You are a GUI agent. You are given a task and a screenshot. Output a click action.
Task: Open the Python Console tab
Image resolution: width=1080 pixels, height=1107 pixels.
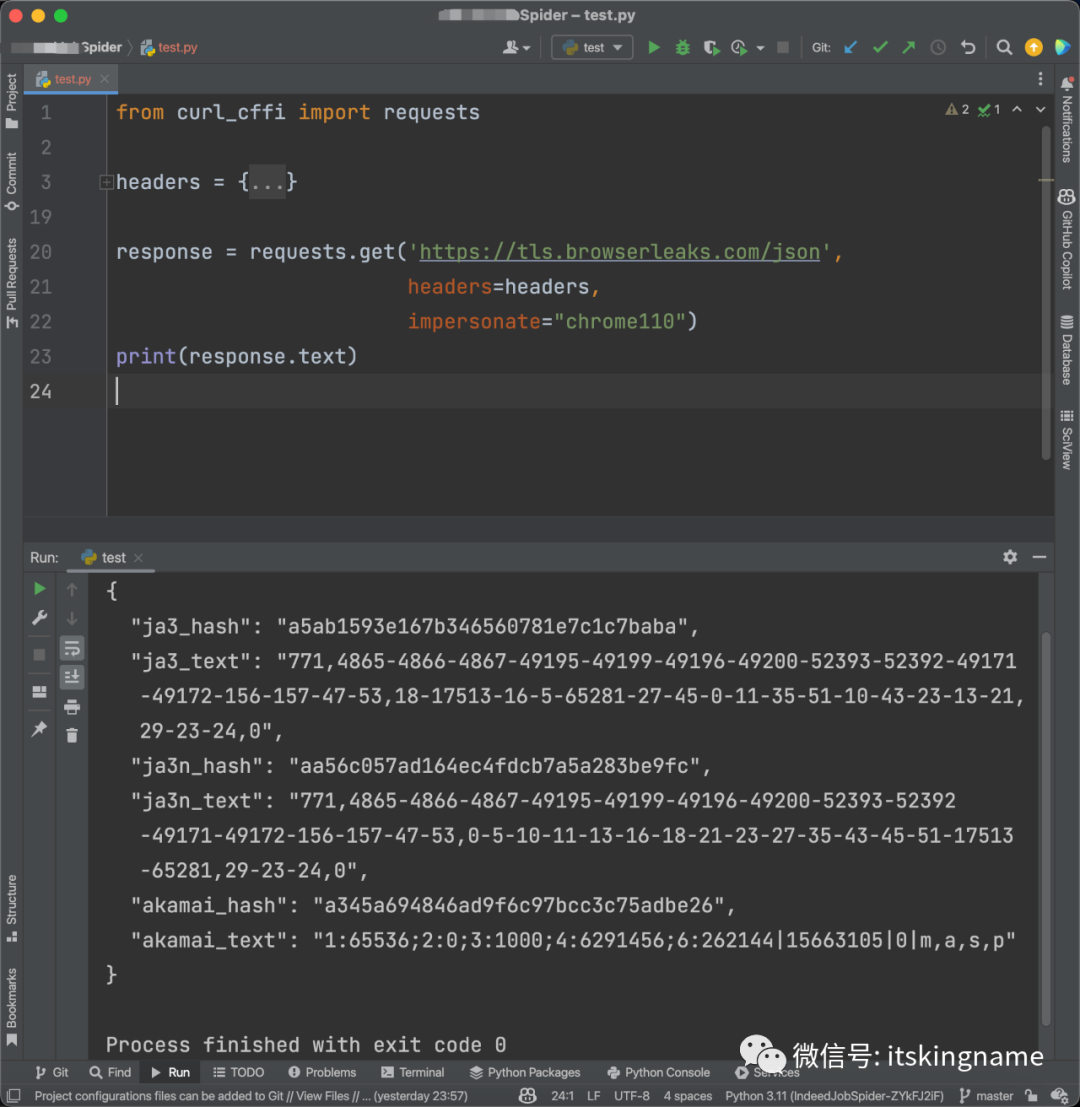tap(658, 1072)
